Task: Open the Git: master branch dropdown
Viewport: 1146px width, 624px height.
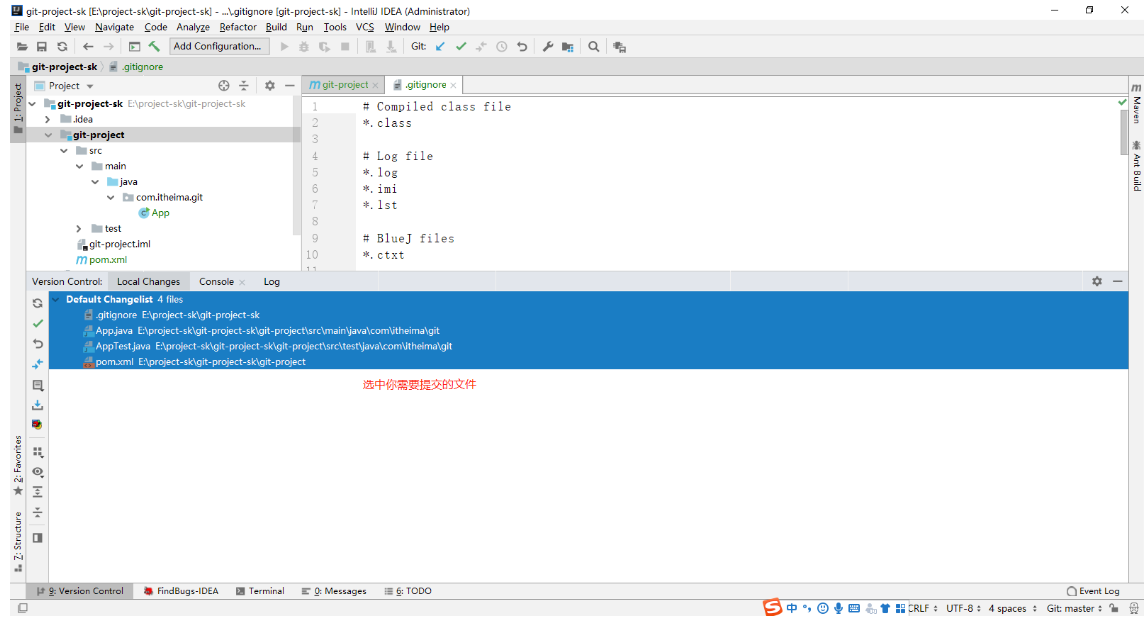Action: click(1074, 608)
